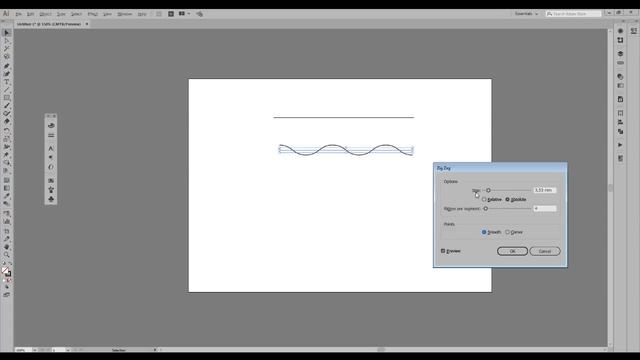Select the Hand tool
Image resolution: width=640 pixels, height=360 pixels.
[7, 247]
